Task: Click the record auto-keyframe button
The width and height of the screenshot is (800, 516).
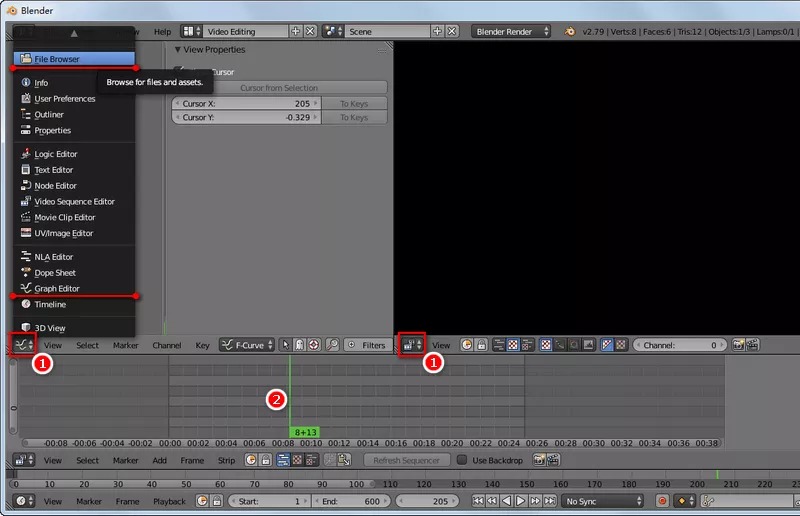Action: pos(662,501)
